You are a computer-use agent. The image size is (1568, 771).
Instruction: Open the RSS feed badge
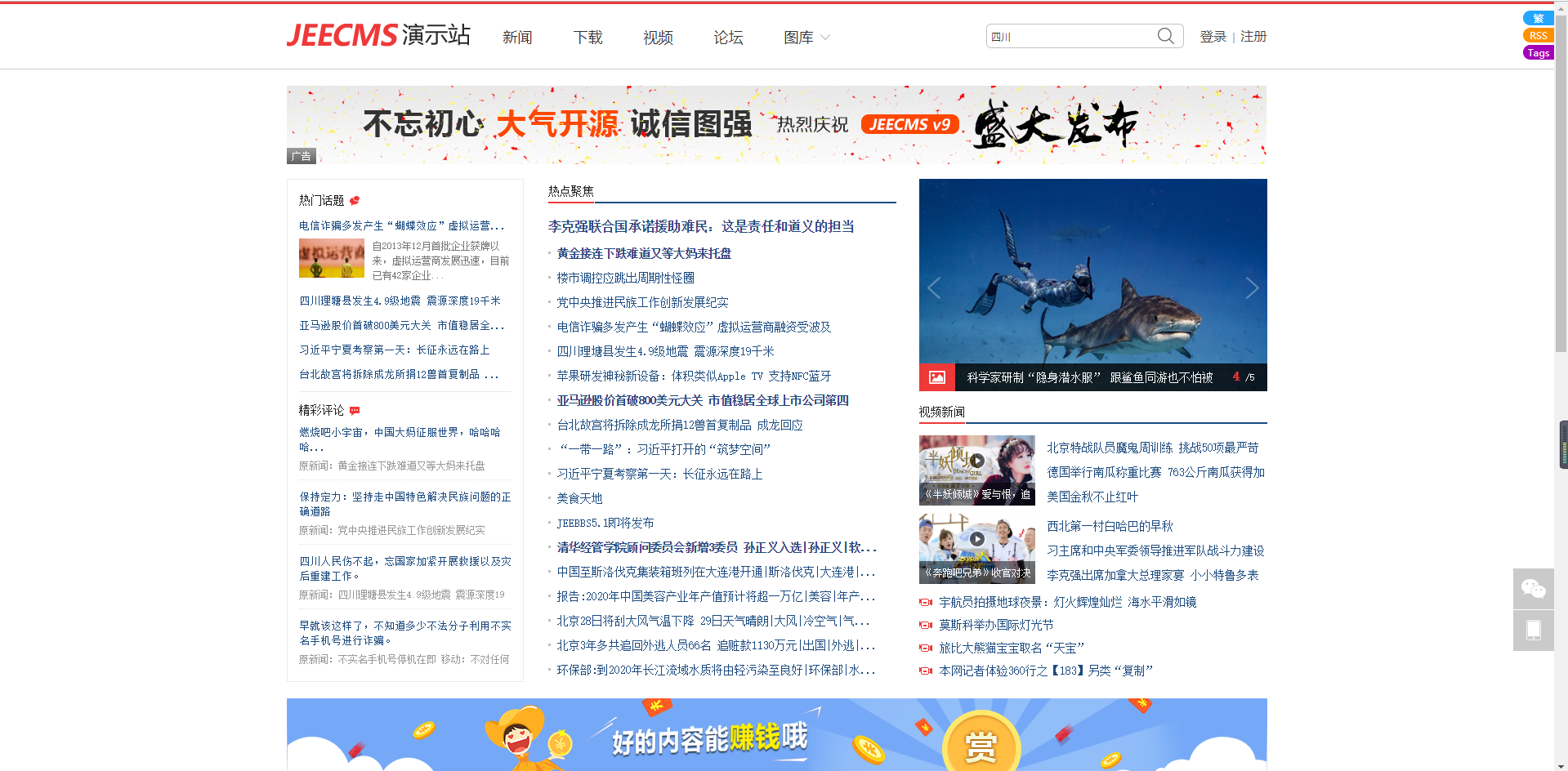[1538, 35]
